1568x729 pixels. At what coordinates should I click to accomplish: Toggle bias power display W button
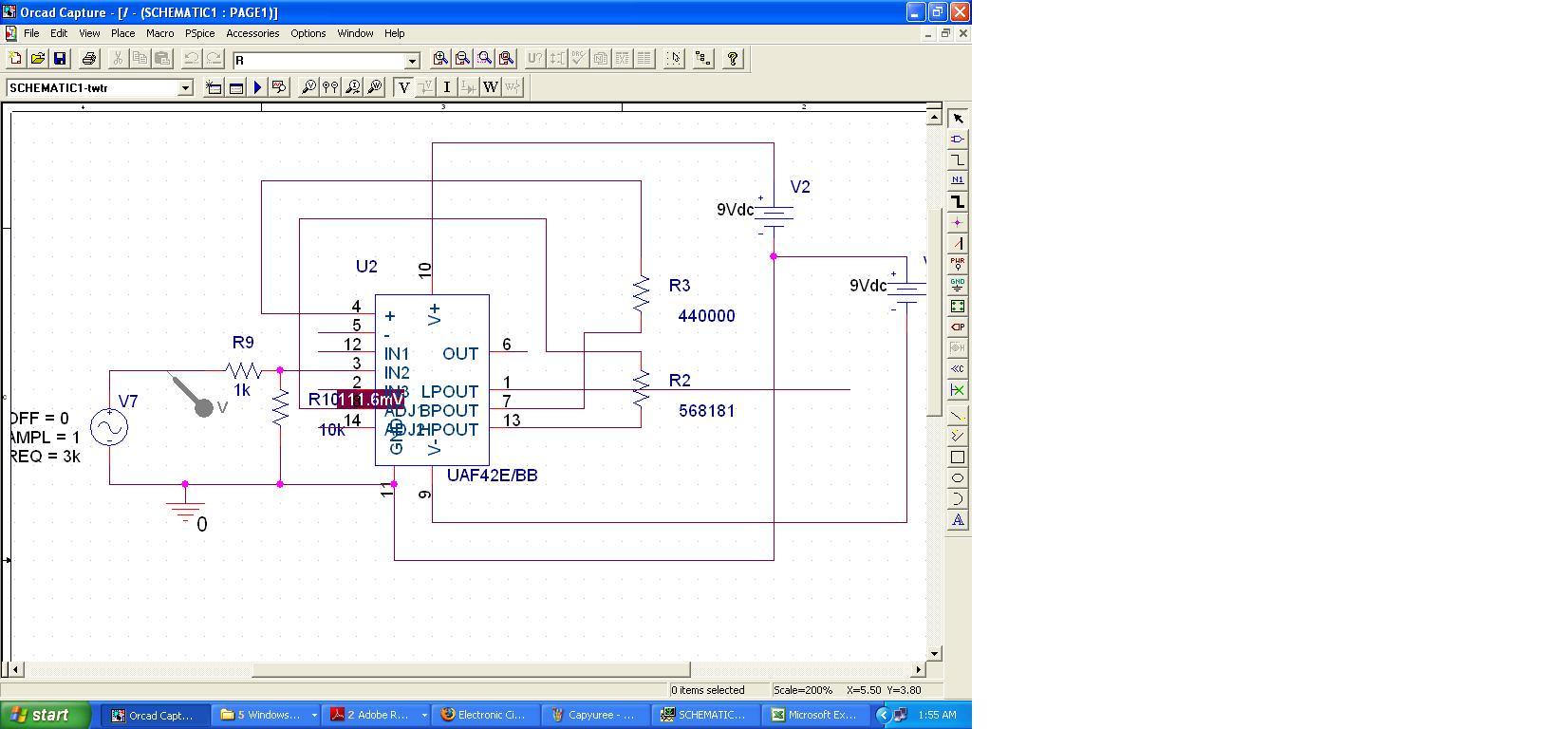click(x=491, y=87)
